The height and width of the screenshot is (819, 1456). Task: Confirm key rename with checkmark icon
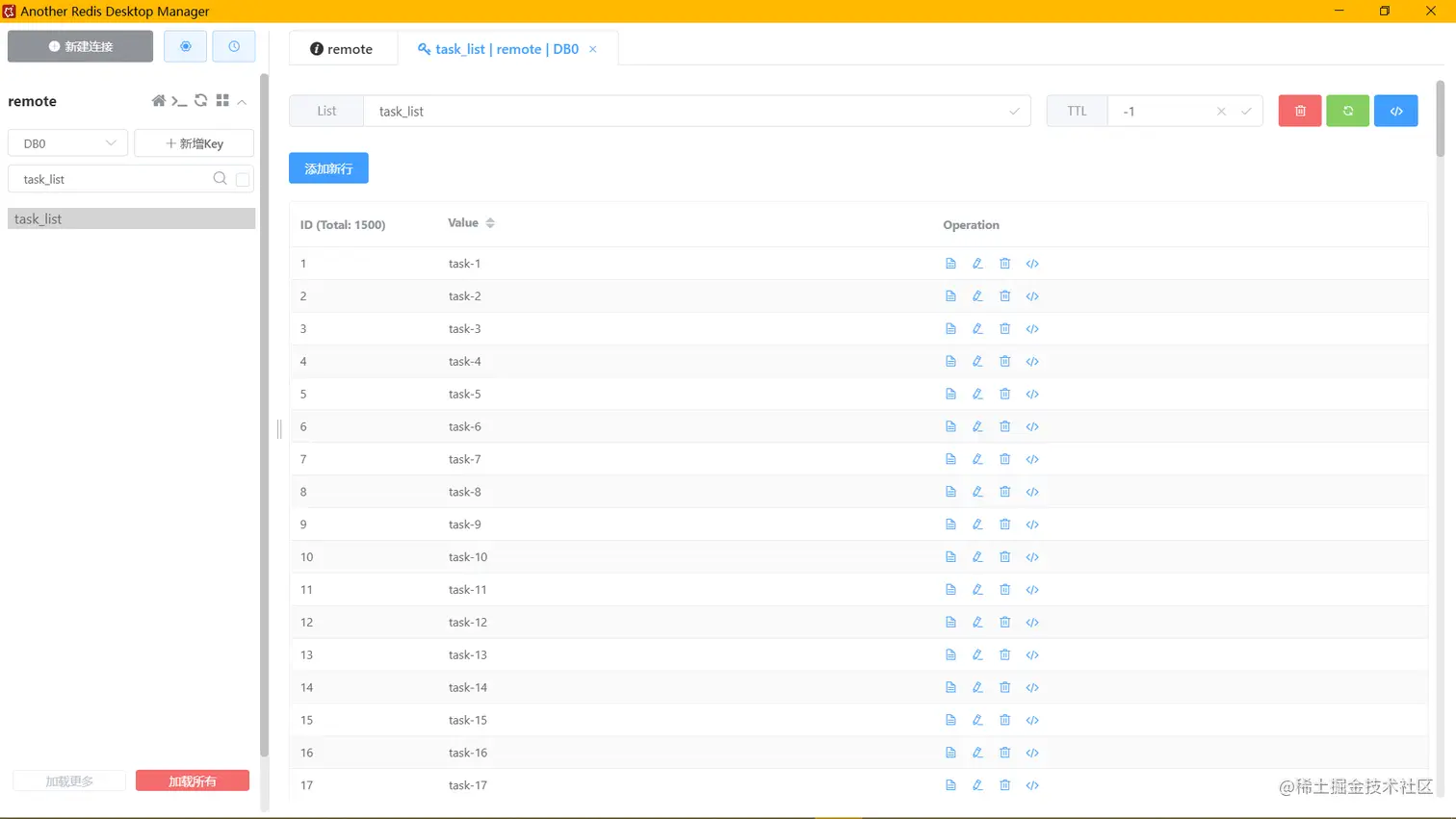click(x=1014, y=112)
